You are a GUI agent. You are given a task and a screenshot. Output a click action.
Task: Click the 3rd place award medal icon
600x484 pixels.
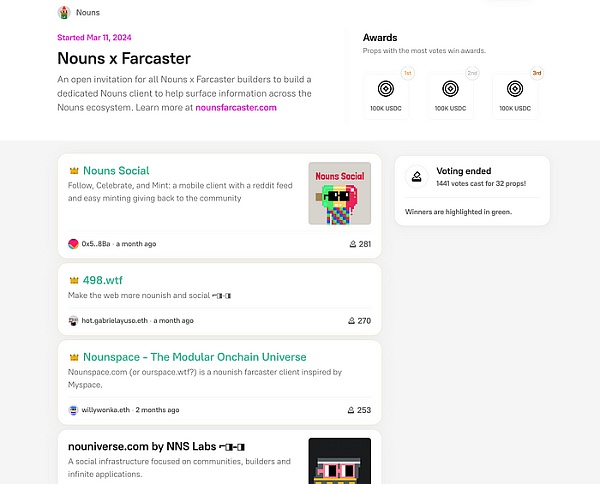[515, 88]
